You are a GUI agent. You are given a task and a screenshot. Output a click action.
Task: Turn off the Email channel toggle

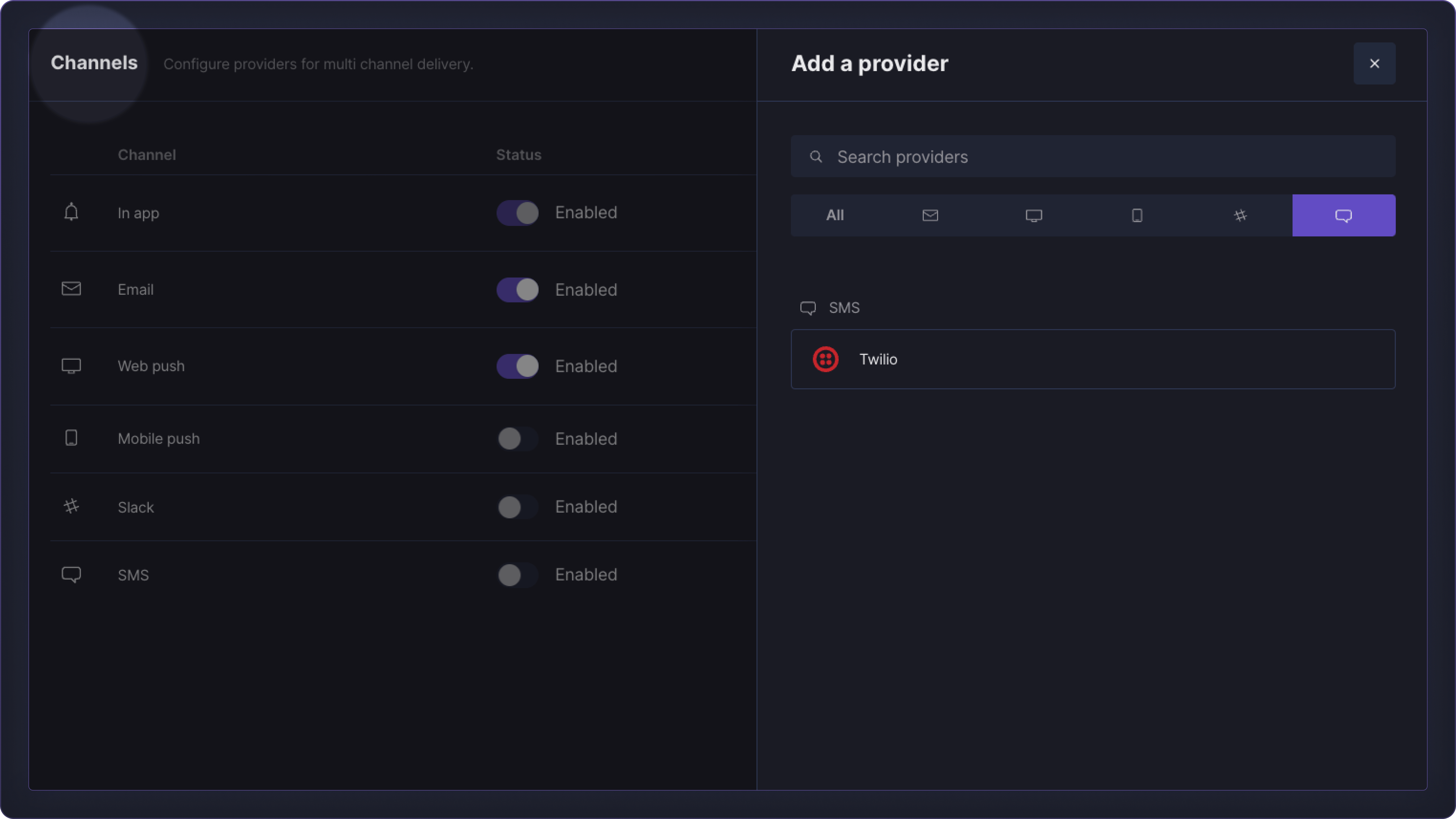(x=517, y=289)
